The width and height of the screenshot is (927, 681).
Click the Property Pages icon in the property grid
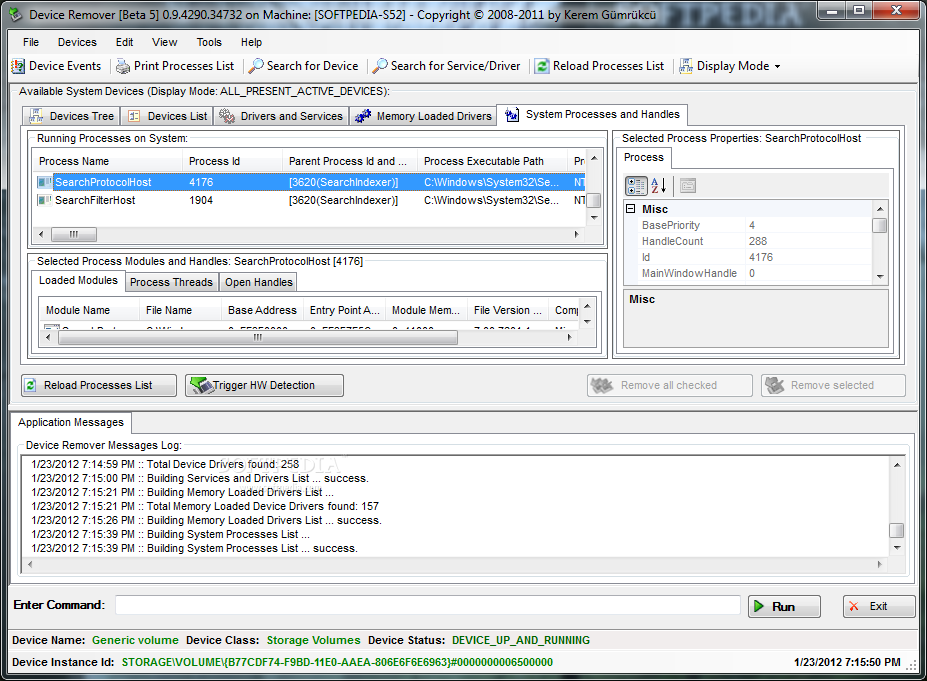pos(687,186)
